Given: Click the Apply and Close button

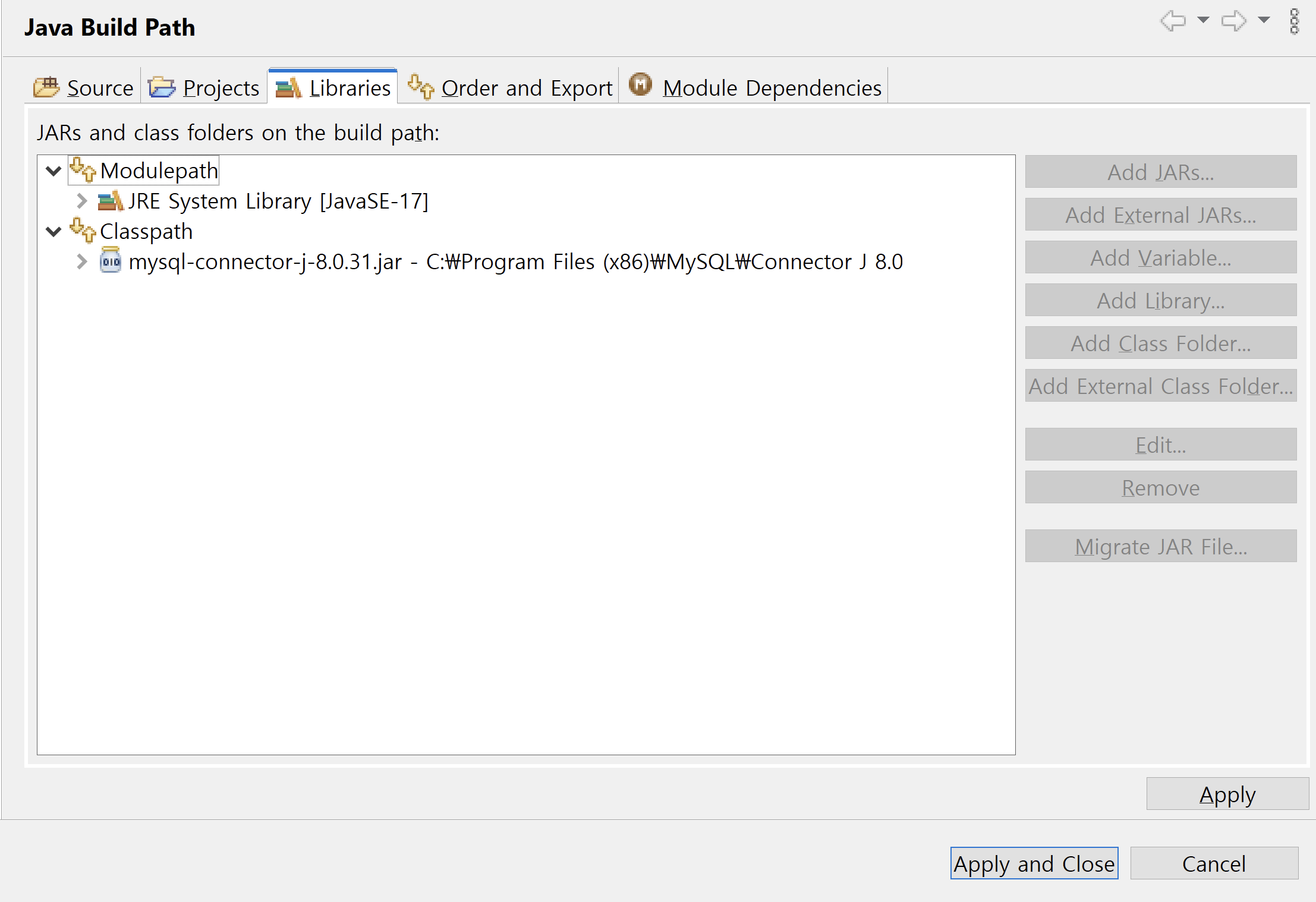Looking at the screenshot, I should [x=1034, y=863].
